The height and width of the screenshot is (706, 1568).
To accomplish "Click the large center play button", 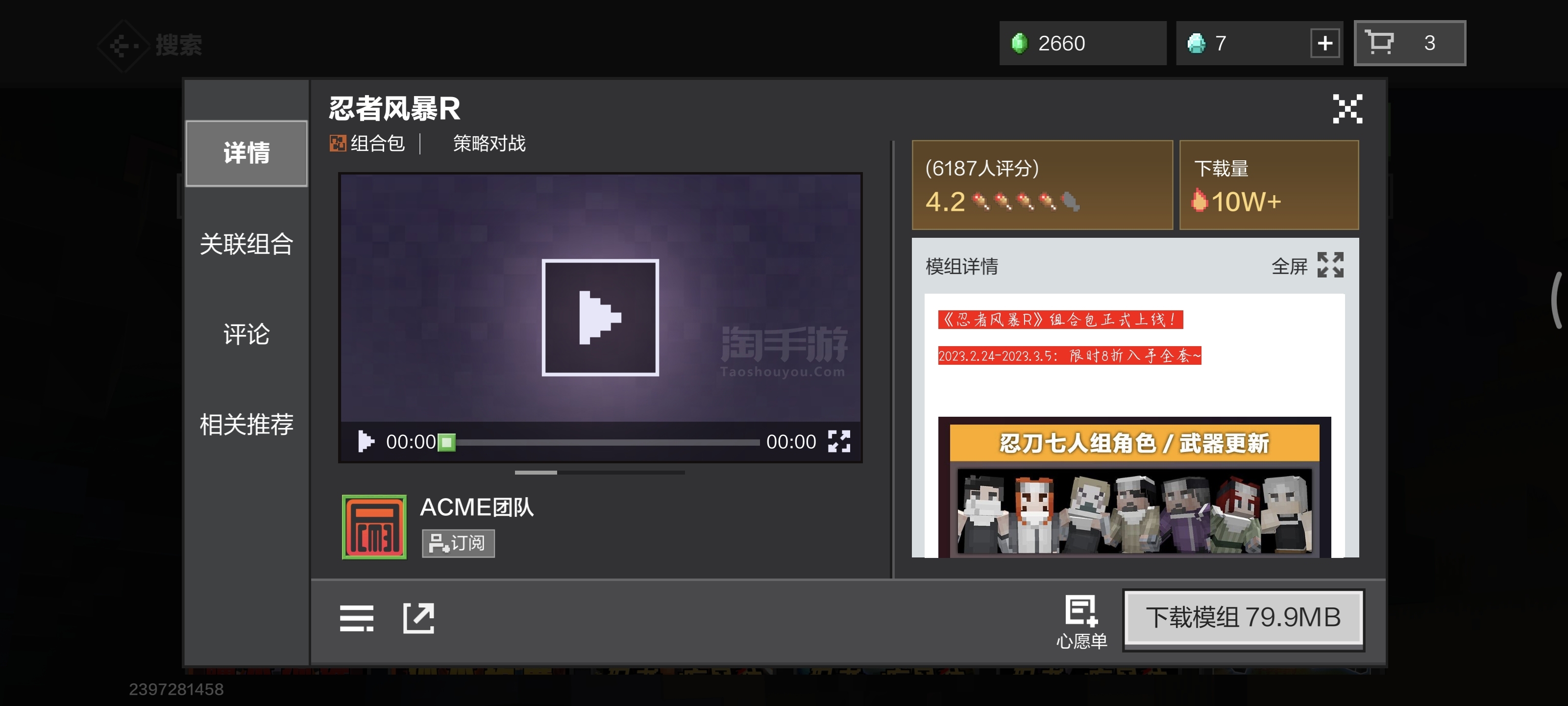I will (x=600, y=317).
